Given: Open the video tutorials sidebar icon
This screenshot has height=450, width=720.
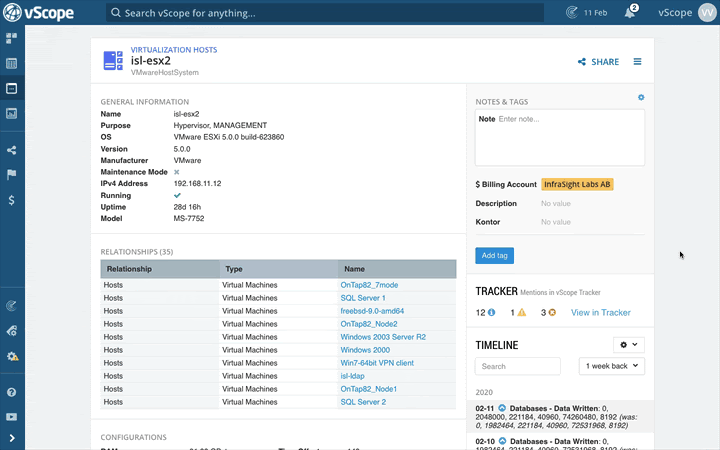Looking at the screenshot, I should coord(11,417).
